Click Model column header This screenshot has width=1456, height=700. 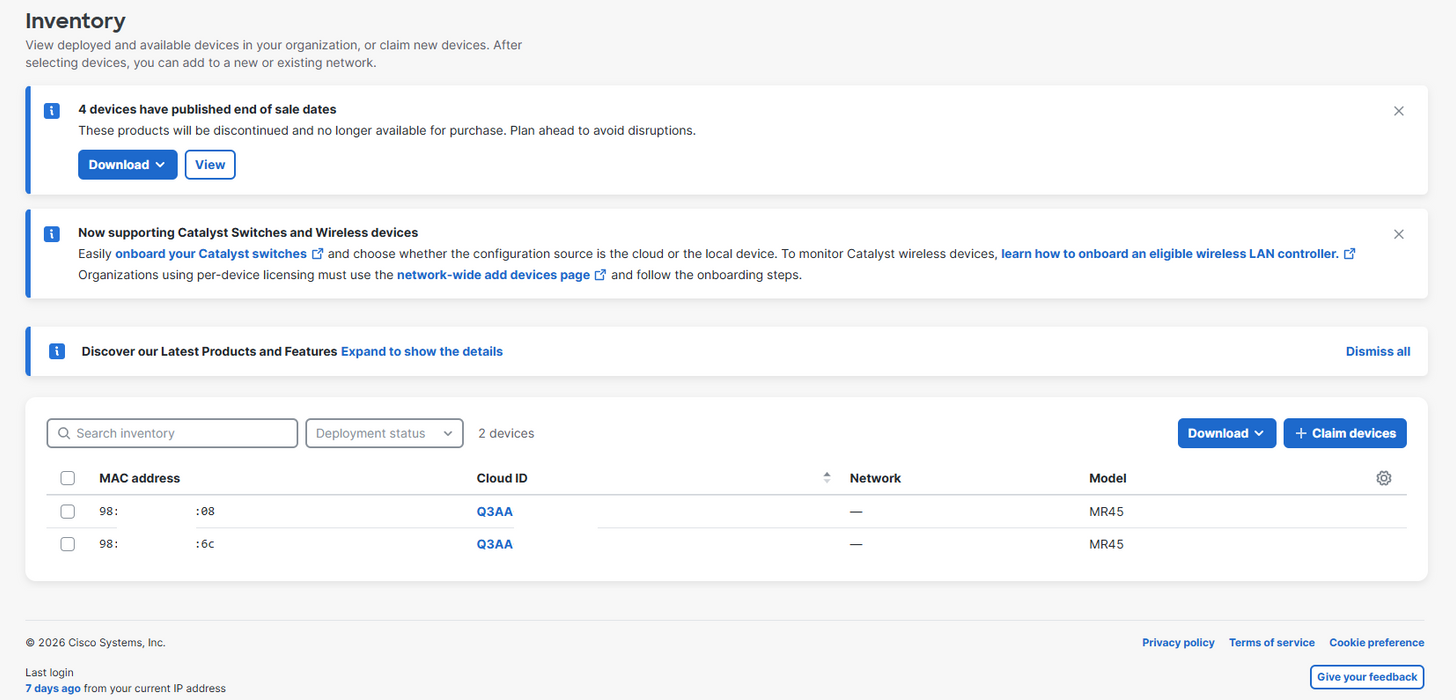click(x=1108, y=479)
